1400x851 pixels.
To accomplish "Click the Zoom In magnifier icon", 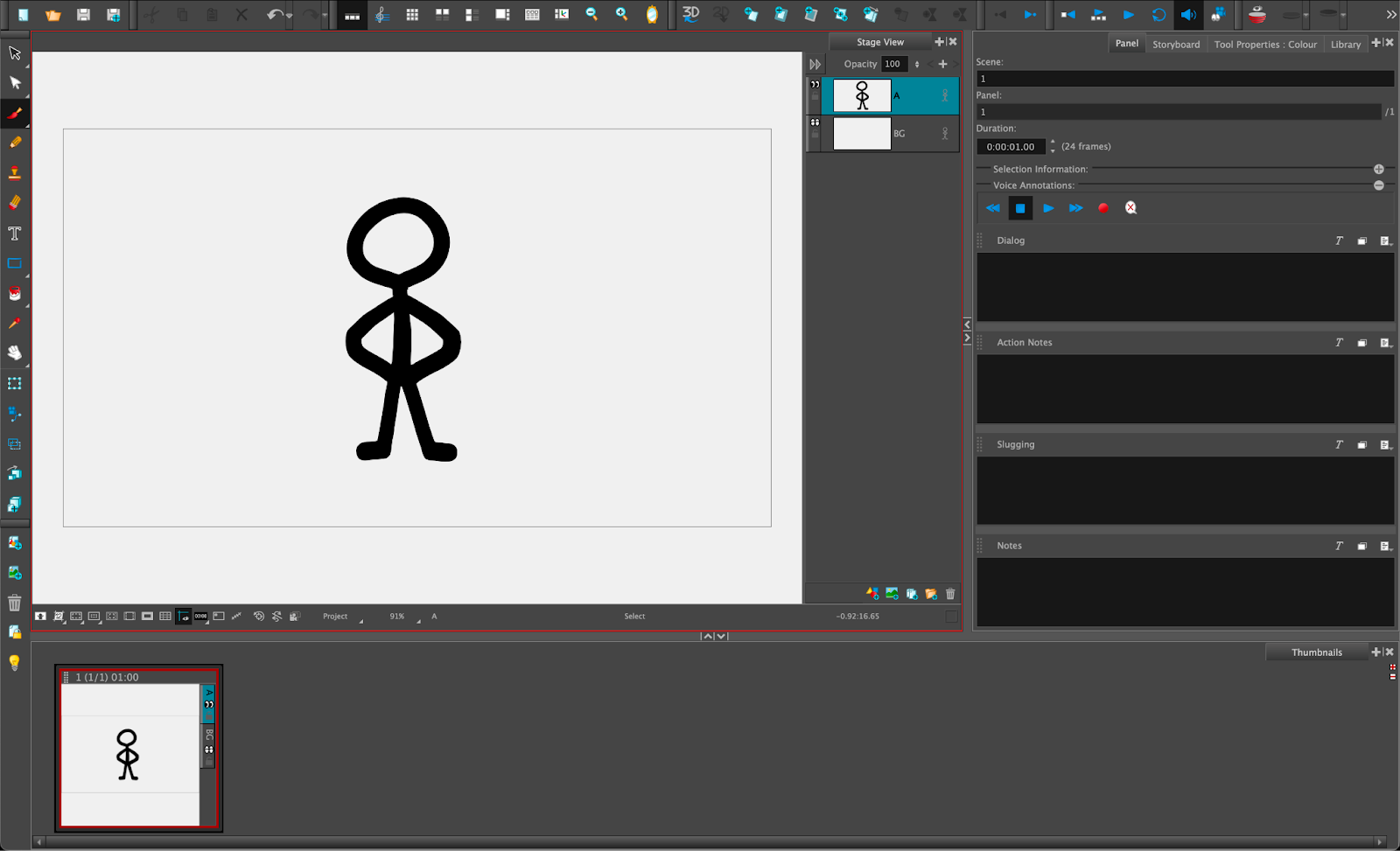I will pos(621,15).
